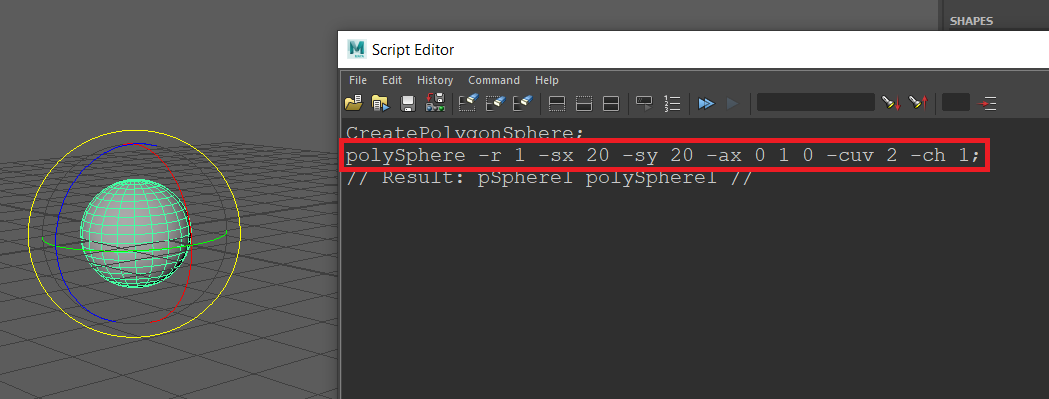Click the Clear Input eraser icon
This screenshot has width=1049, height=399.
click(x=494, y=103)
